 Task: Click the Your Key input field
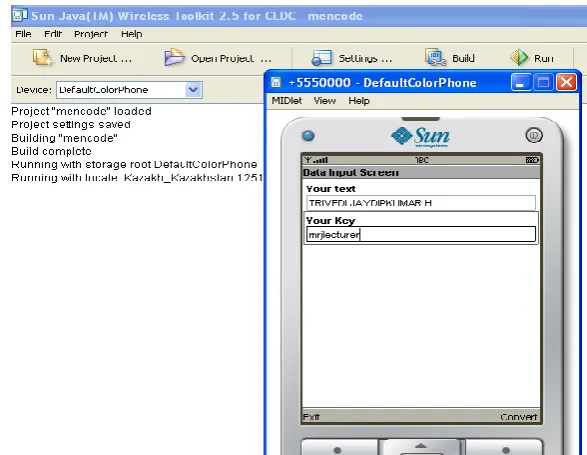pyautogui.click(x=421, y=234)
